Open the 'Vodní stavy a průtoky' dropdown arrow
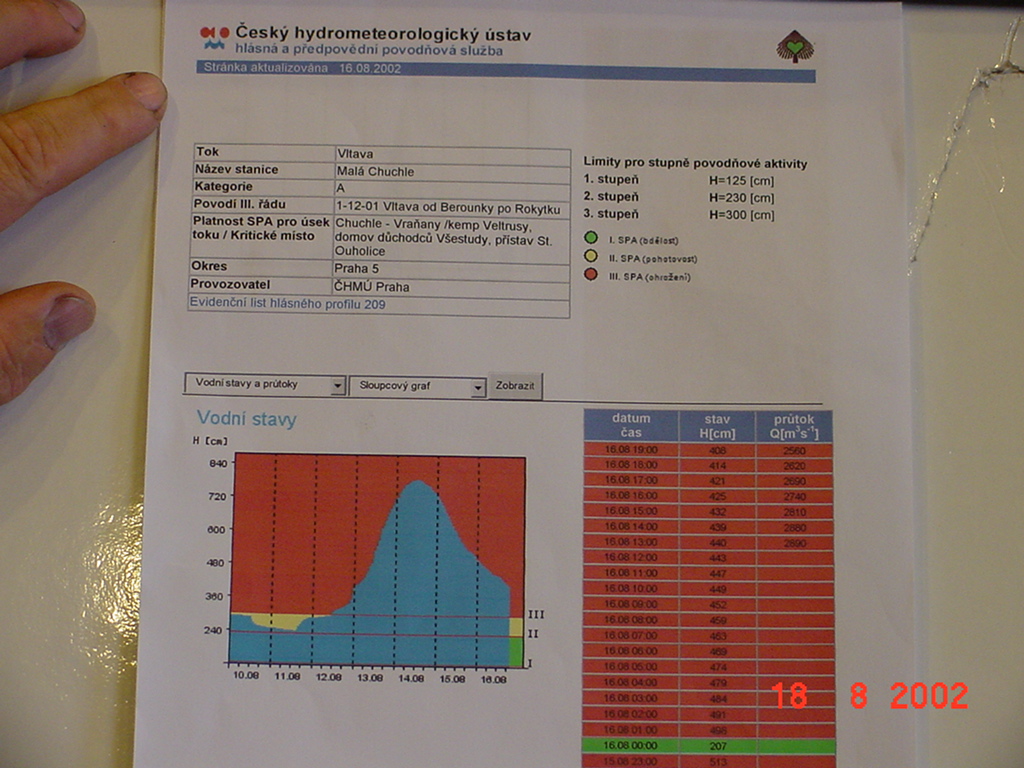 click(x=338, y=386)
